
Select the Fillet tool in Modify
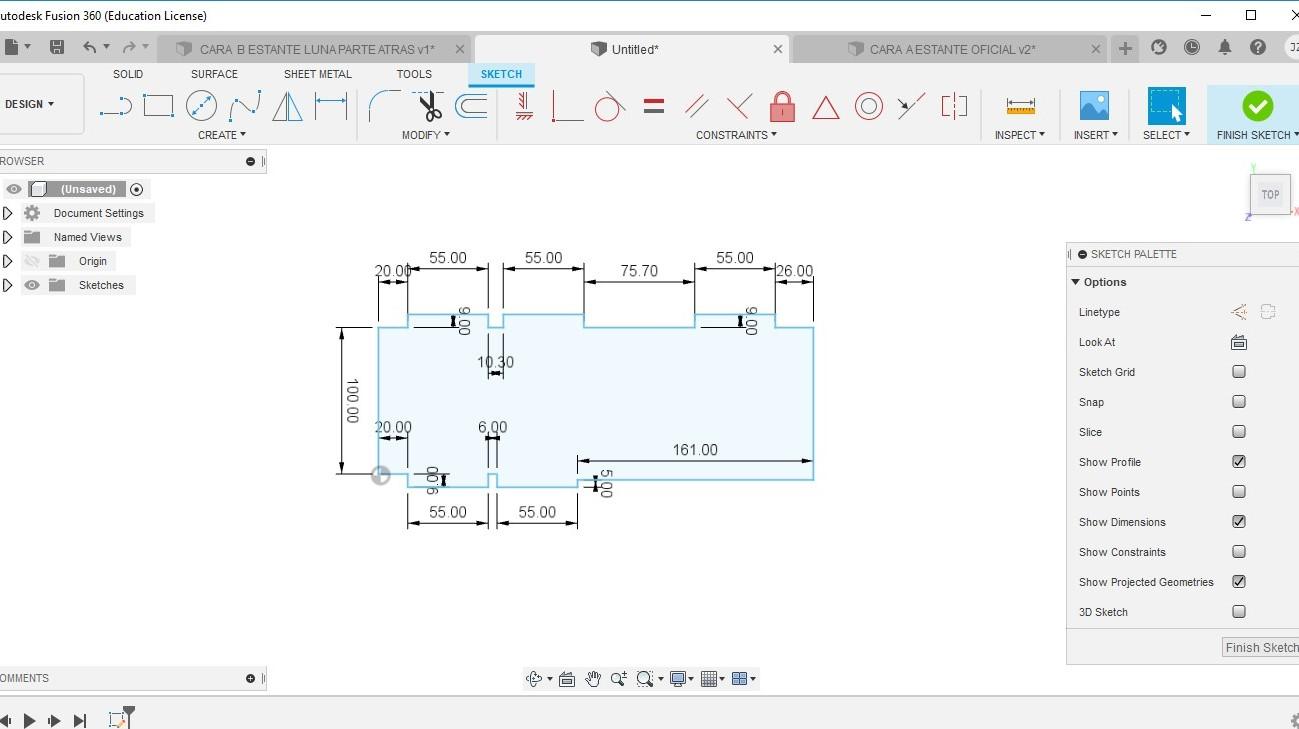(384, 106)
